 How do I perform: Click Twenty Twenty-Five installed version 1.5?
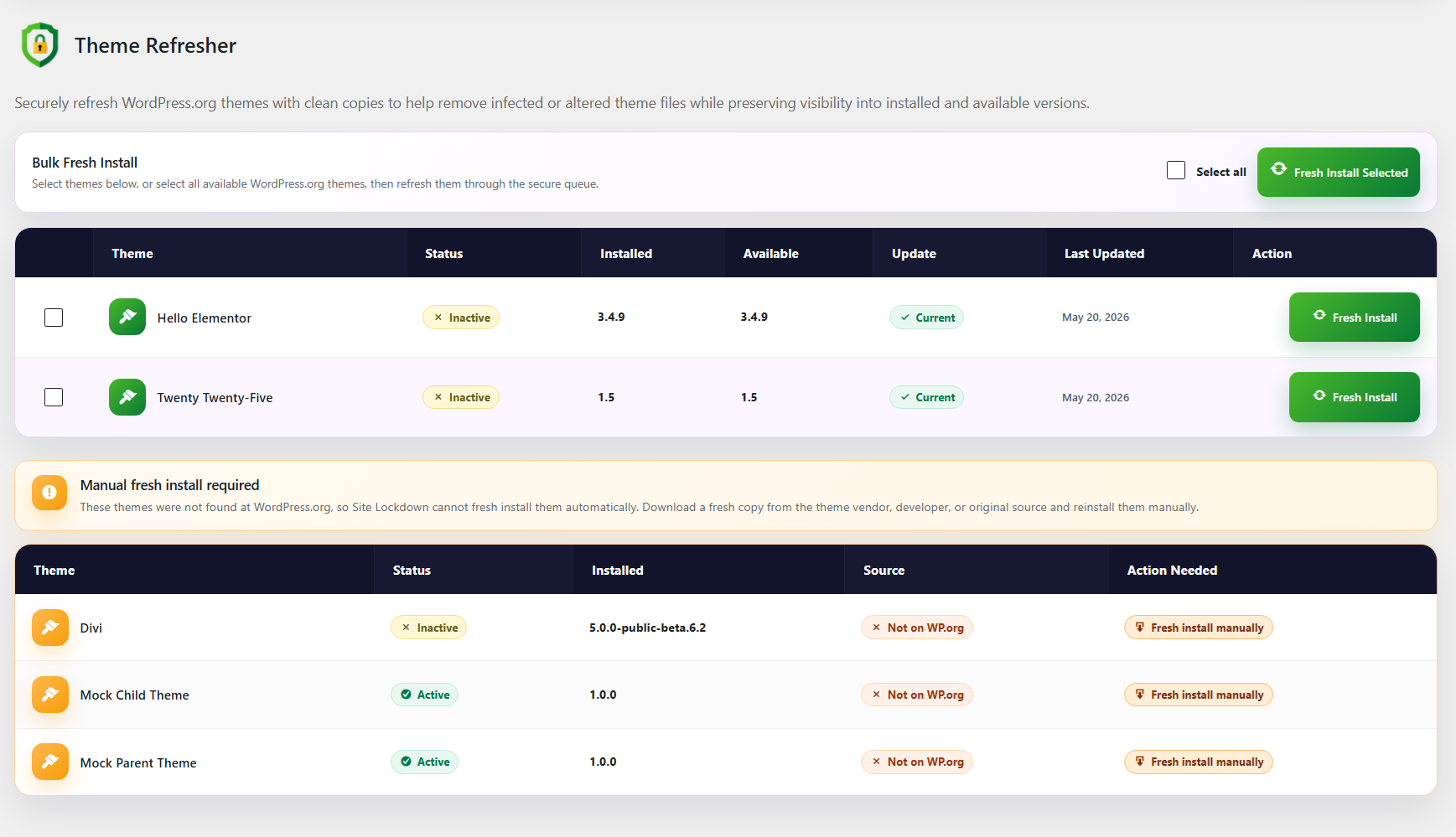(x=606, y=397)
